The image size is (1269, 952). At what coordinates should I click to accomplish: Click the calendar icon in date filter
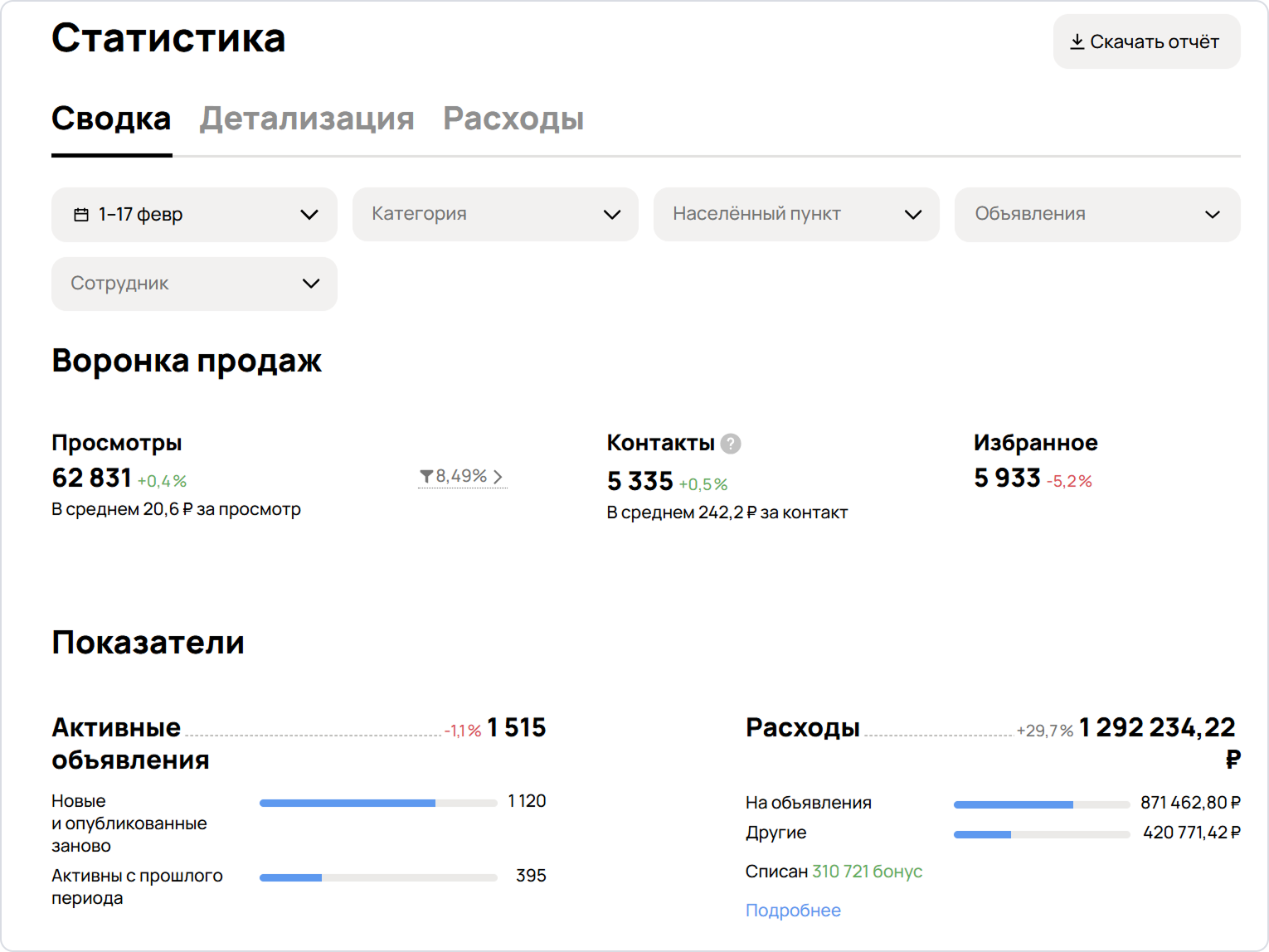(x=81, y=215)
